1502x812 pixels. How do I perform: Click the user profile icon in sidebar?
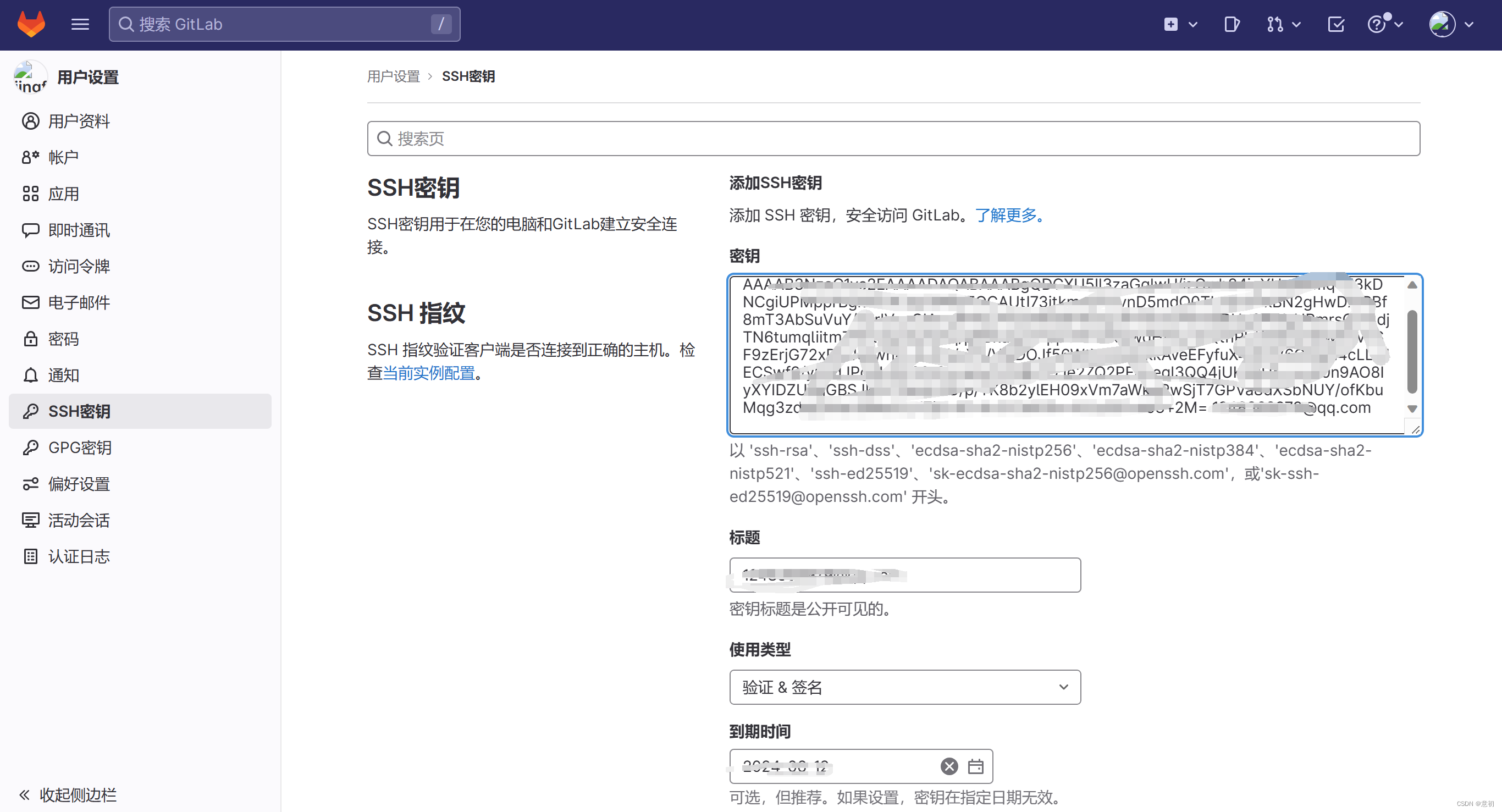pyautogui.click(x=30, y=121)
